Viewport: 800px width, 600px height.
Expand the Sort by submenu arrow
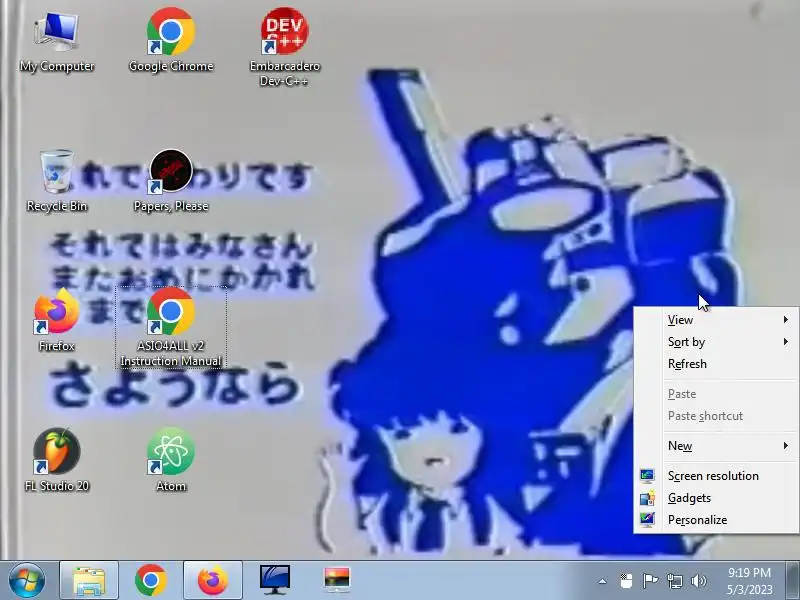tap(786, 341)
